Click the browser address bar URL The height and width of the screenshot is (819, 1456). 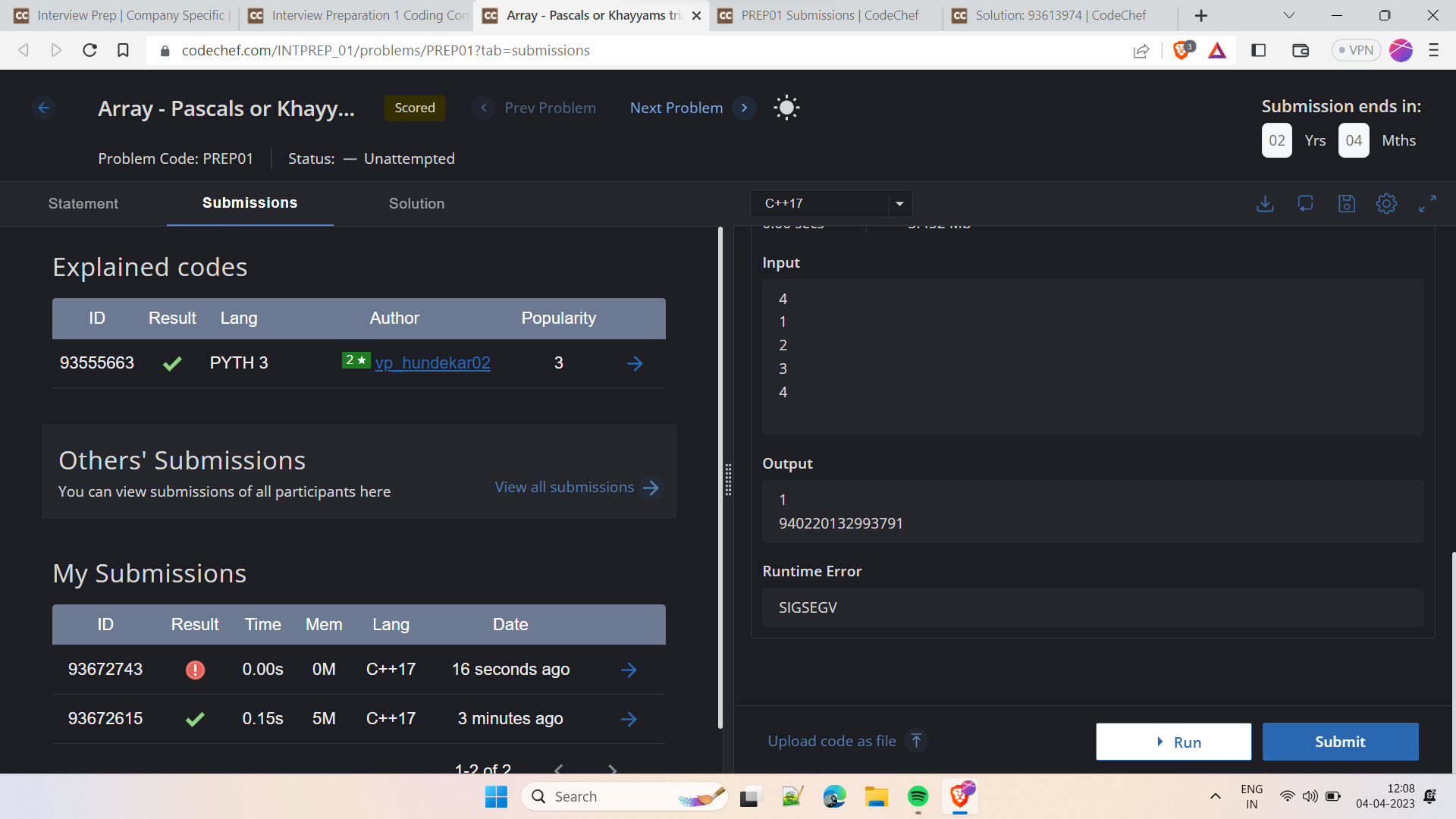(x=385, y=50)
